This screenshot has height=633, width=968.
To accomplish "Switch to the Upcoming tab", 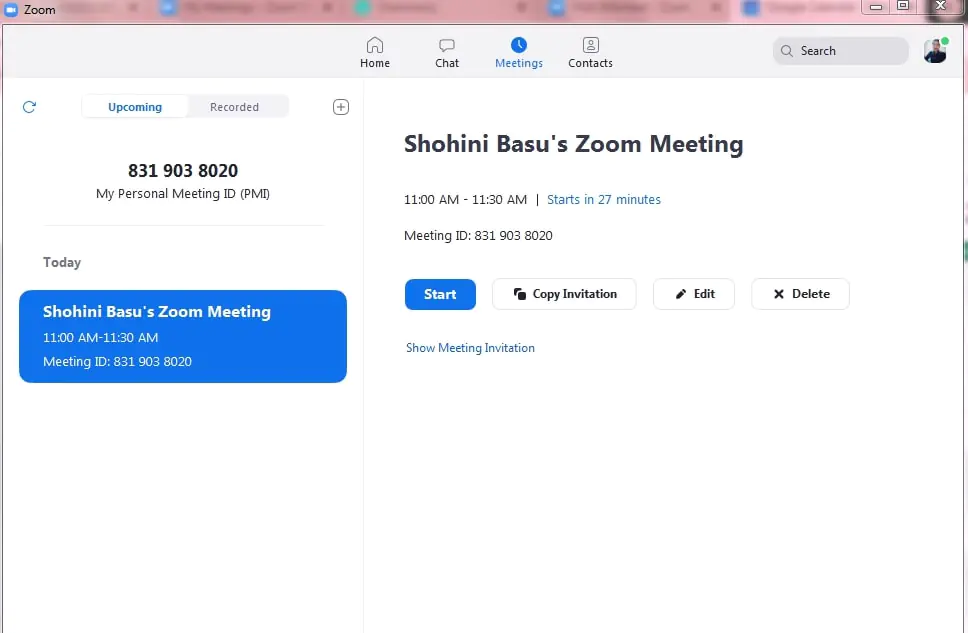I will point(134,106).
